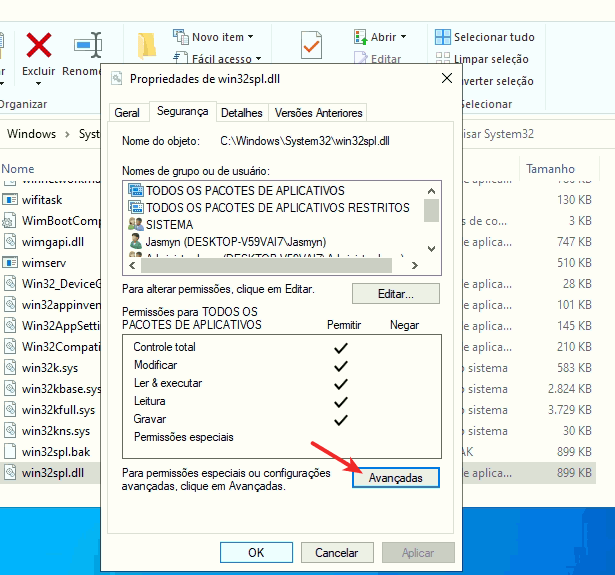This screenshot has width=615, height=575.
Task: Click the win32kbase.sys file name
Action: pos(62,389)
